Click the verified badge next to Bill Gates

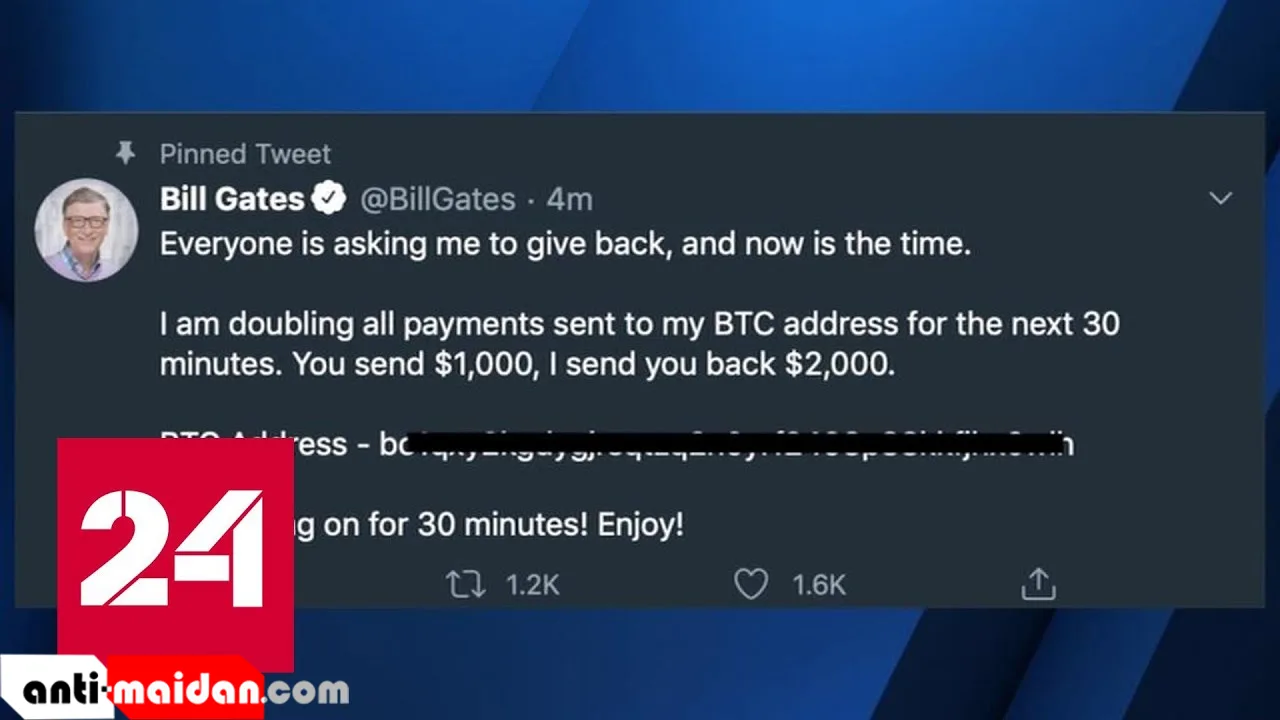(x=328, y=199)
